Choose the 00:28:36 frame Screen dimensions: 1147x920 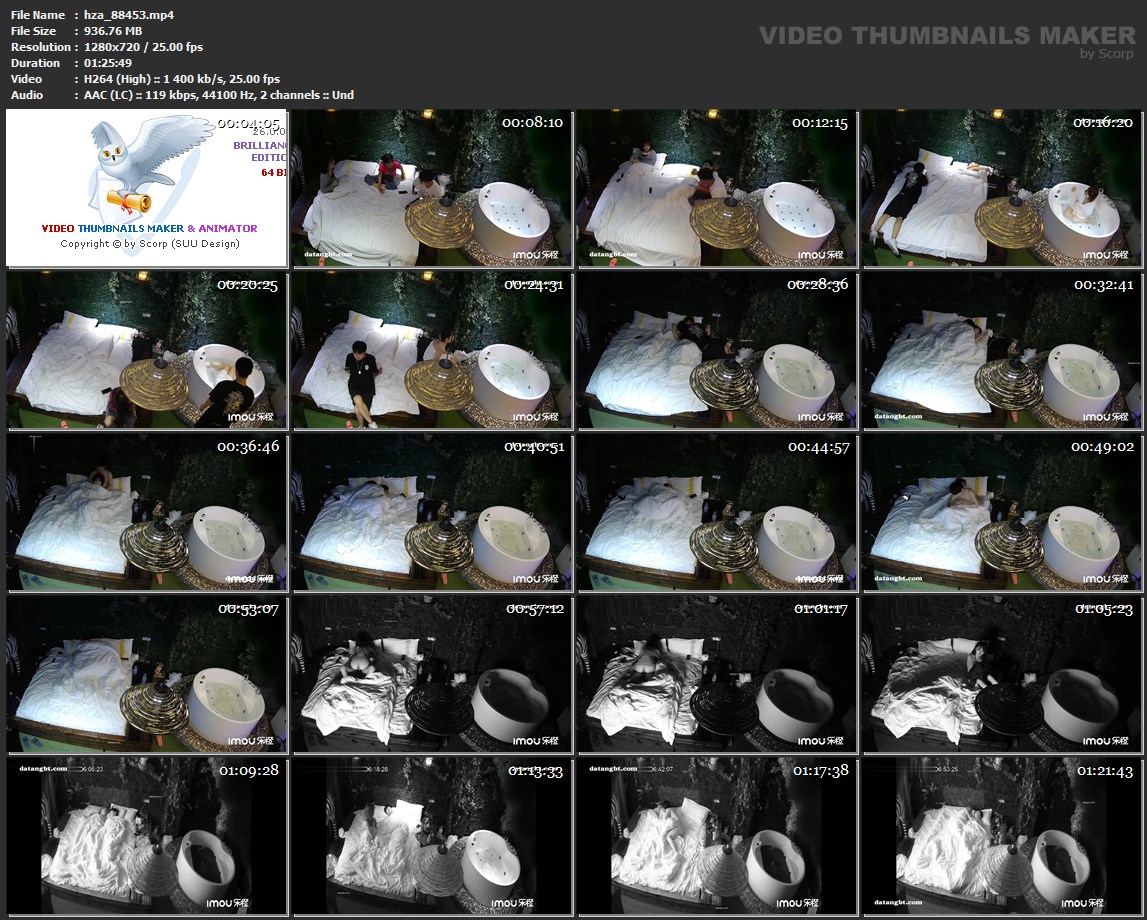[x=717, y=350]
